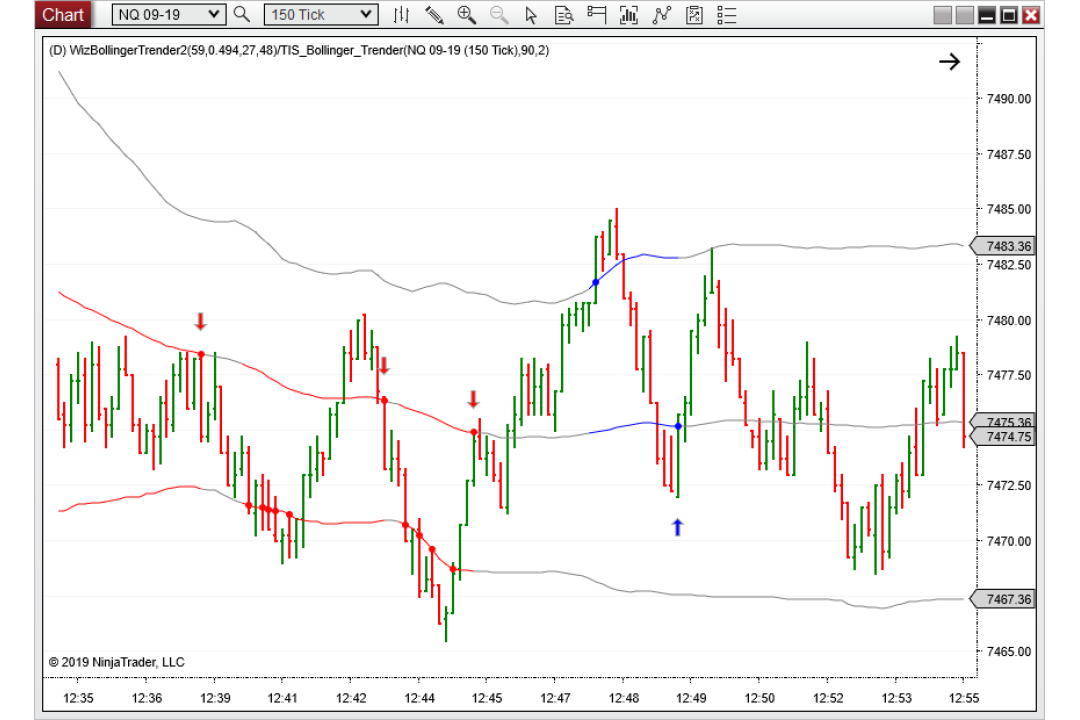
Task: Click the 7470.00 price axis label
Action: [x=1009, y=542]
